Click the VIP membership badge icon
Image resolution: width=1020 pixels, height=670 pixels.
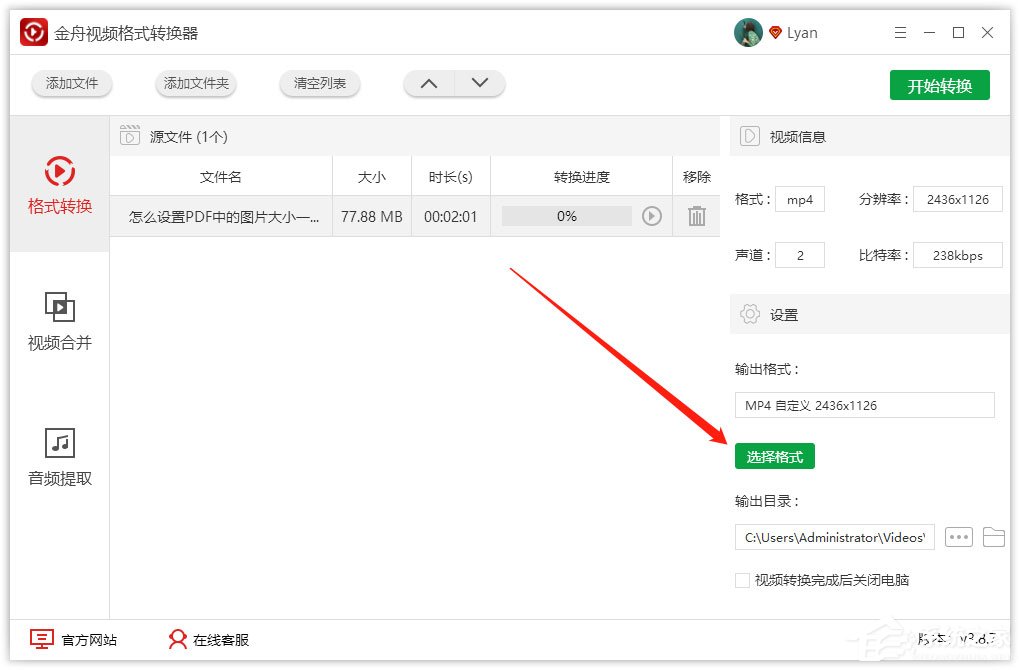[x=775, y=31]
